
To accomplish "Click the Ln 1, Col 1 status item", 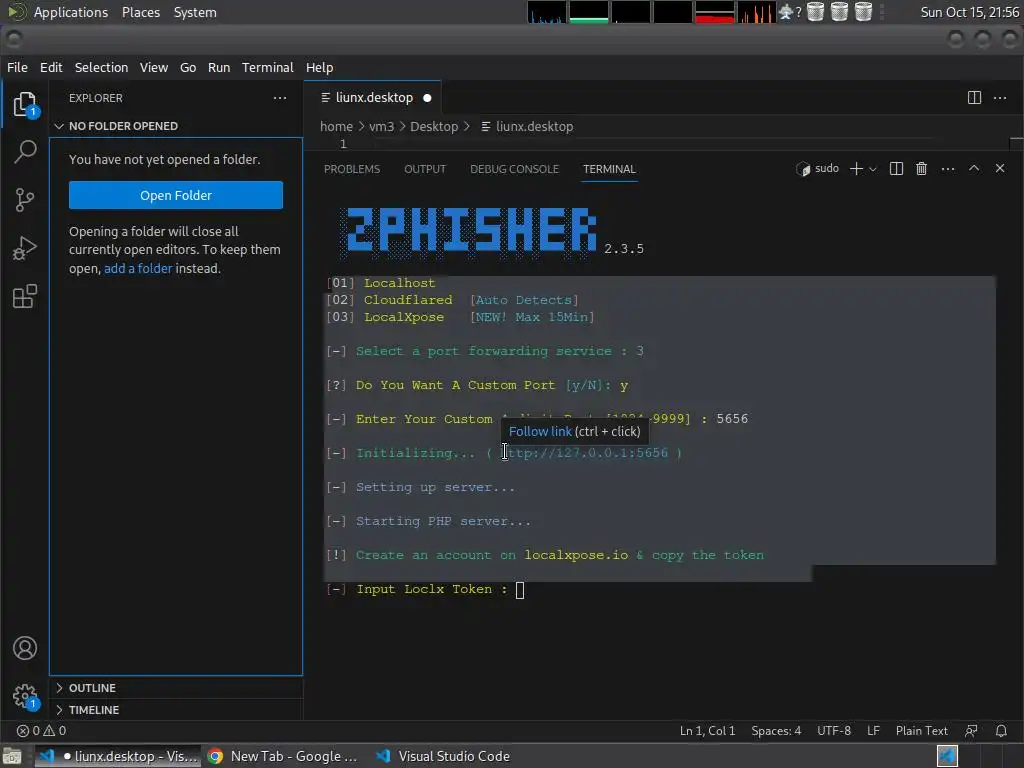I will tap(707, 731).
